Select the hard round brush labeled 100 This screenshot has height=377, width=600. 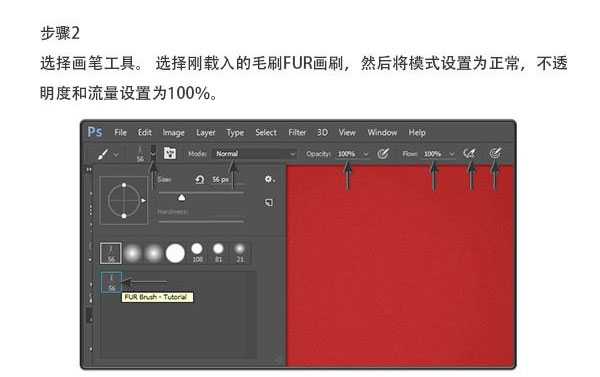pos(197,253)
